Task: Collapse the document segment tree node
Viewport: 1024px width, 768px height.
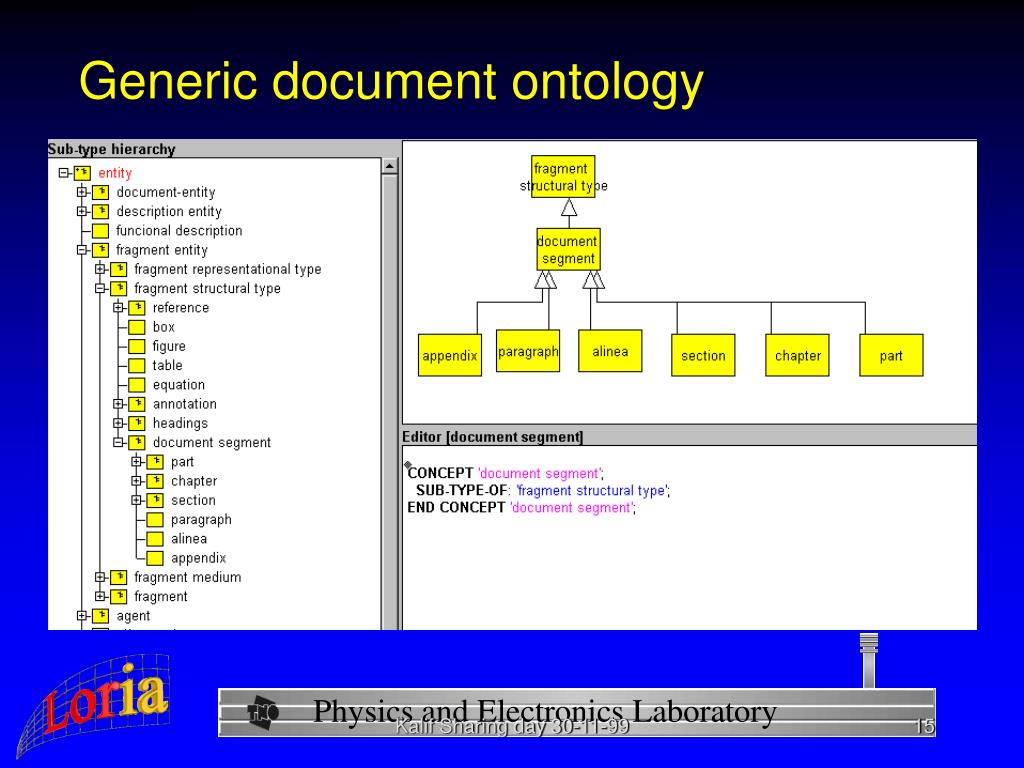Action: (118, 443)
